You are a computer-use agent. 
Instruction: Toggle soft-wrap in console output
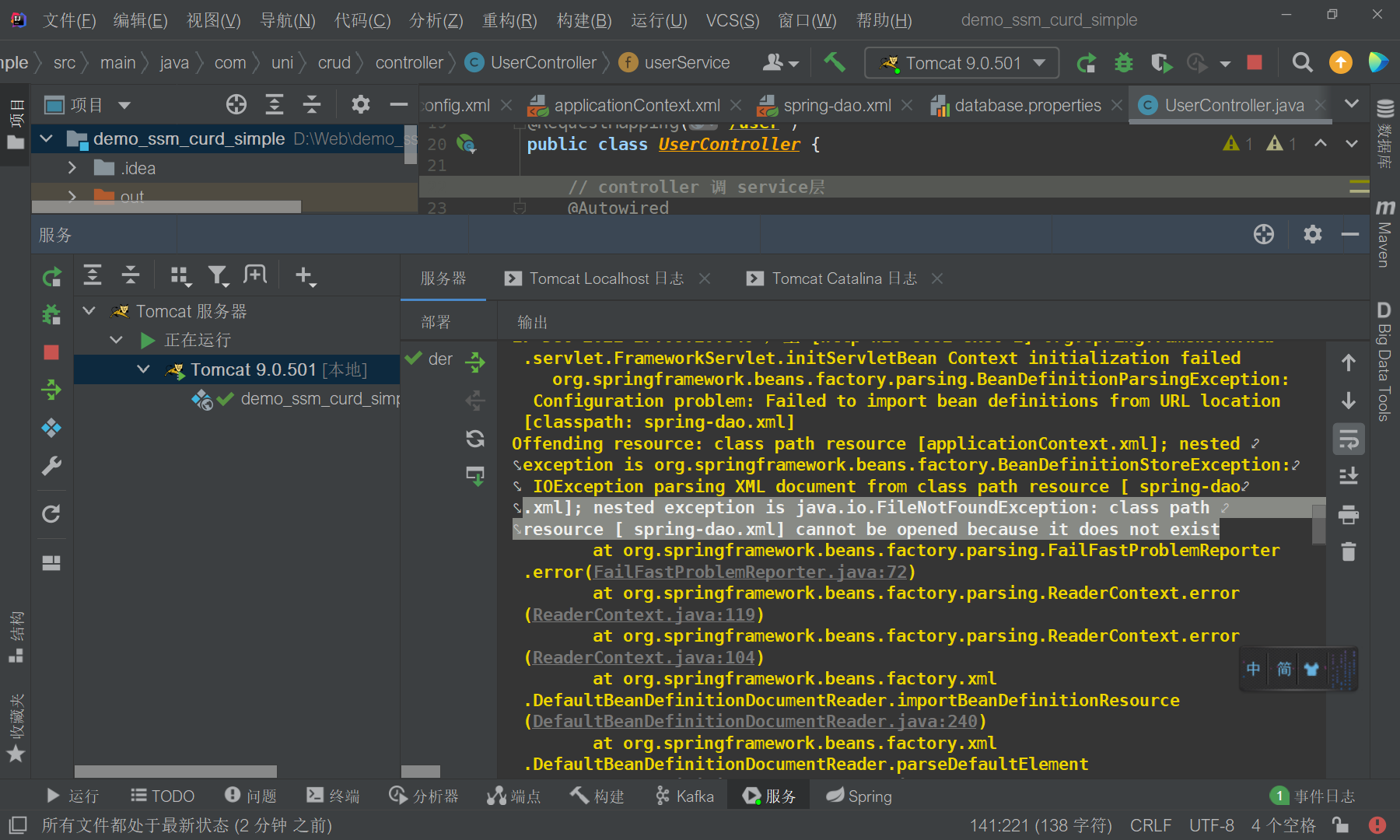(x=1349, y=439)
